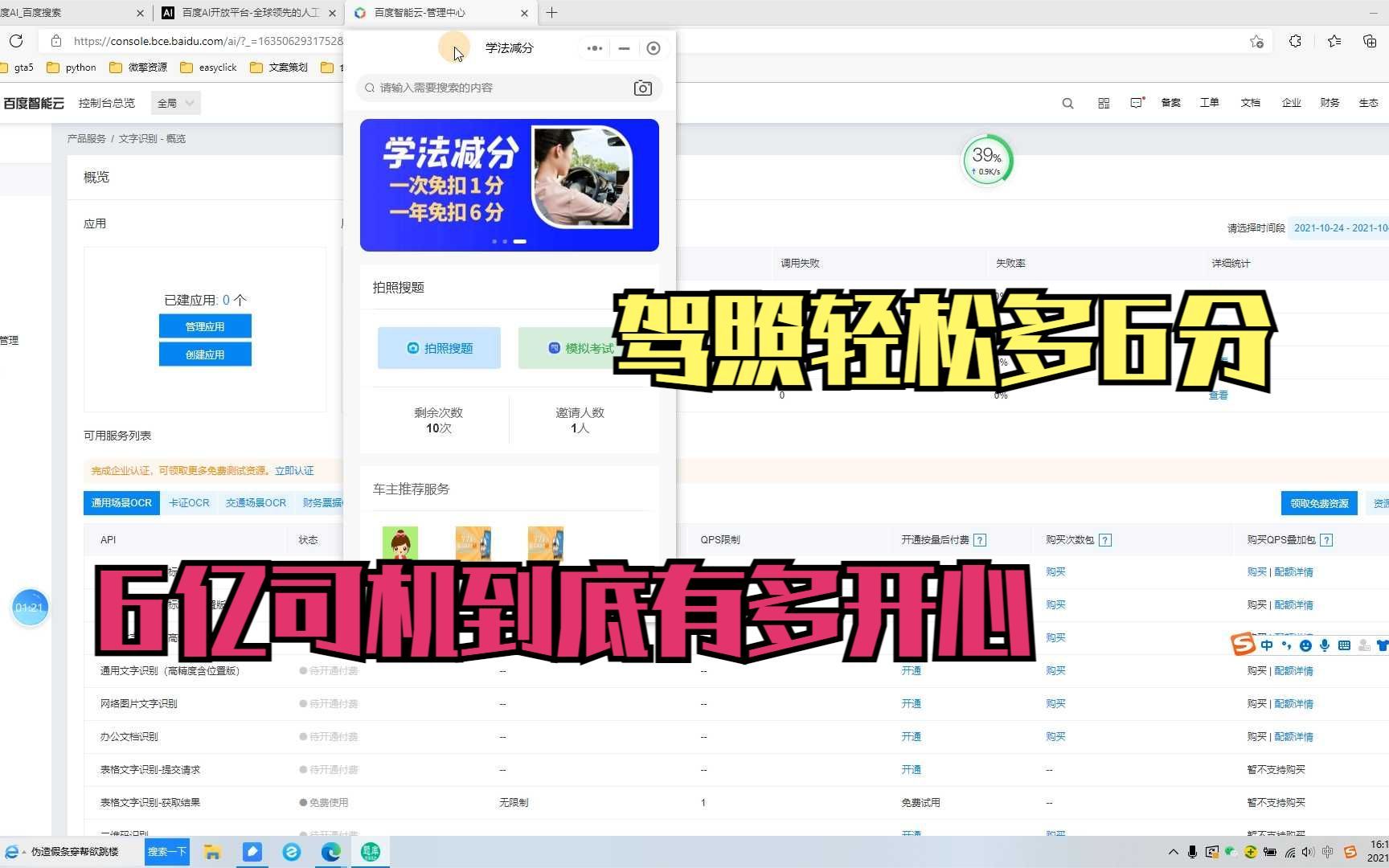Image resolution: width=1389 pixels, height=868 pixels.
Task: Click the circular target icon in popup header
Action: tap(654, 48)
